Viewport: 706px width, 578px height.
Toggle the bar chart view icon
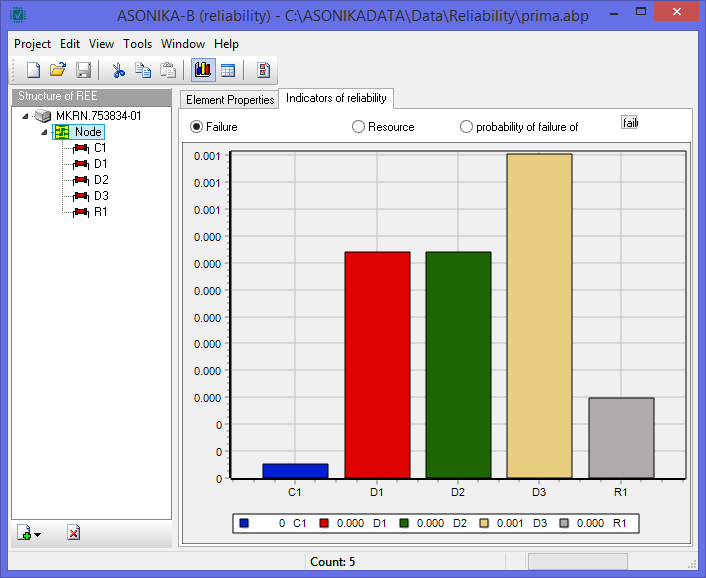point(202,70)
